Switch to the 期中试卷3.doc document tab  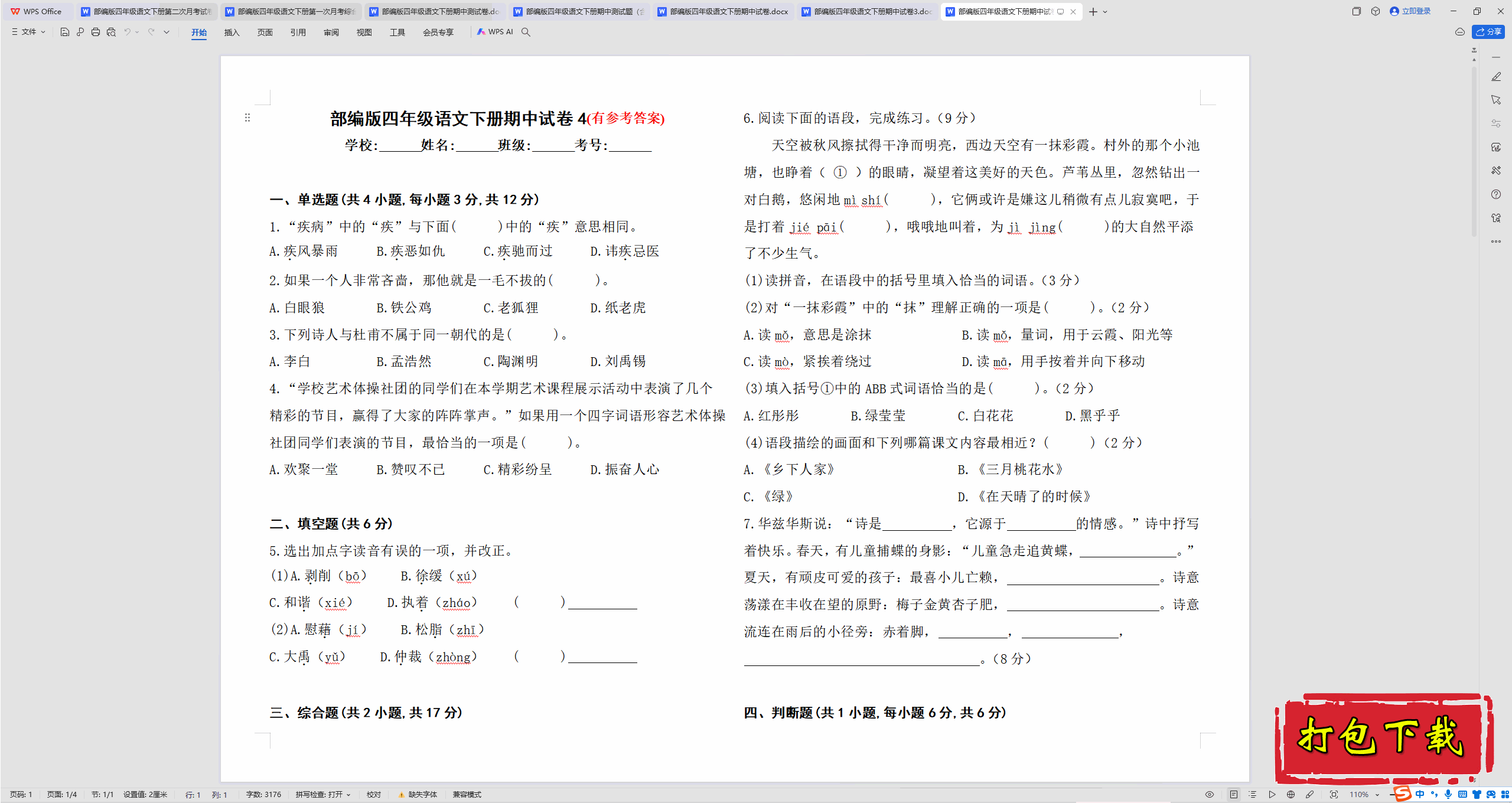(867, 11)
